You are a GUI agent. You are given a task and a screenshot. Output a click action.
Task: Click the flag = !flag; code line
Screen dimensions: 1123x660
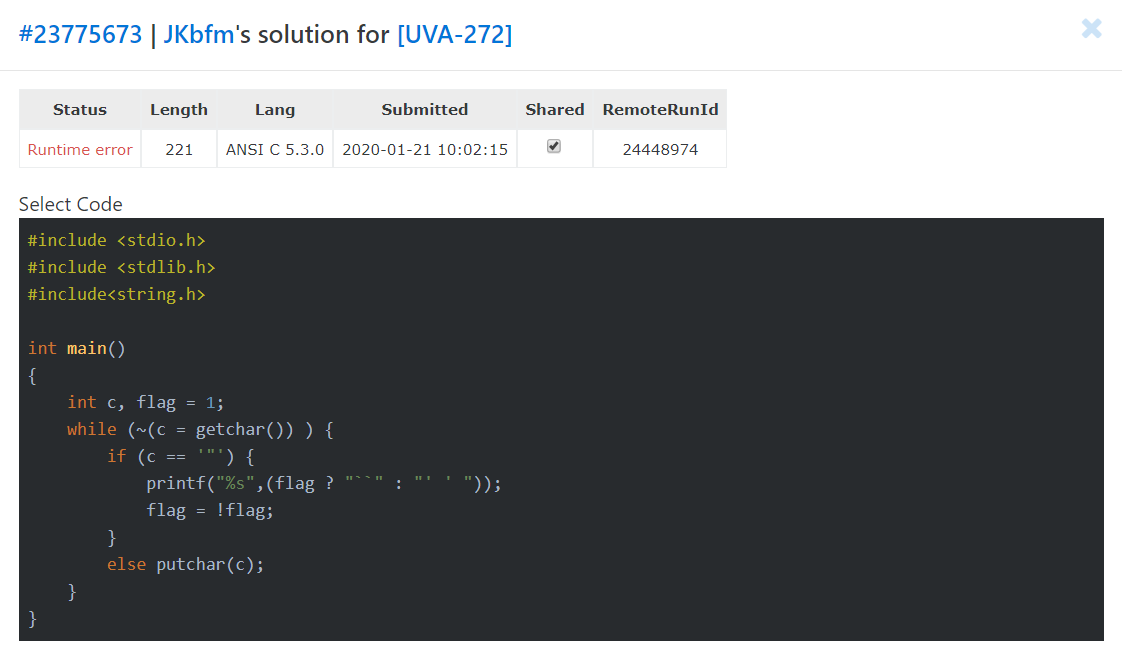[210, 510]
